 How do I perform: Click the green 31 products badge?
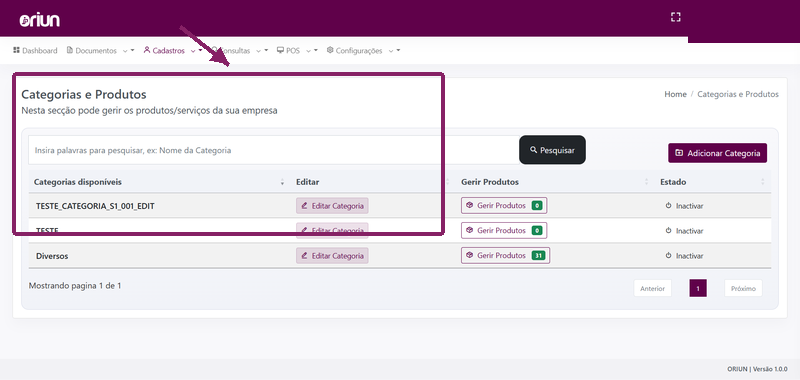tap(538, 256)
